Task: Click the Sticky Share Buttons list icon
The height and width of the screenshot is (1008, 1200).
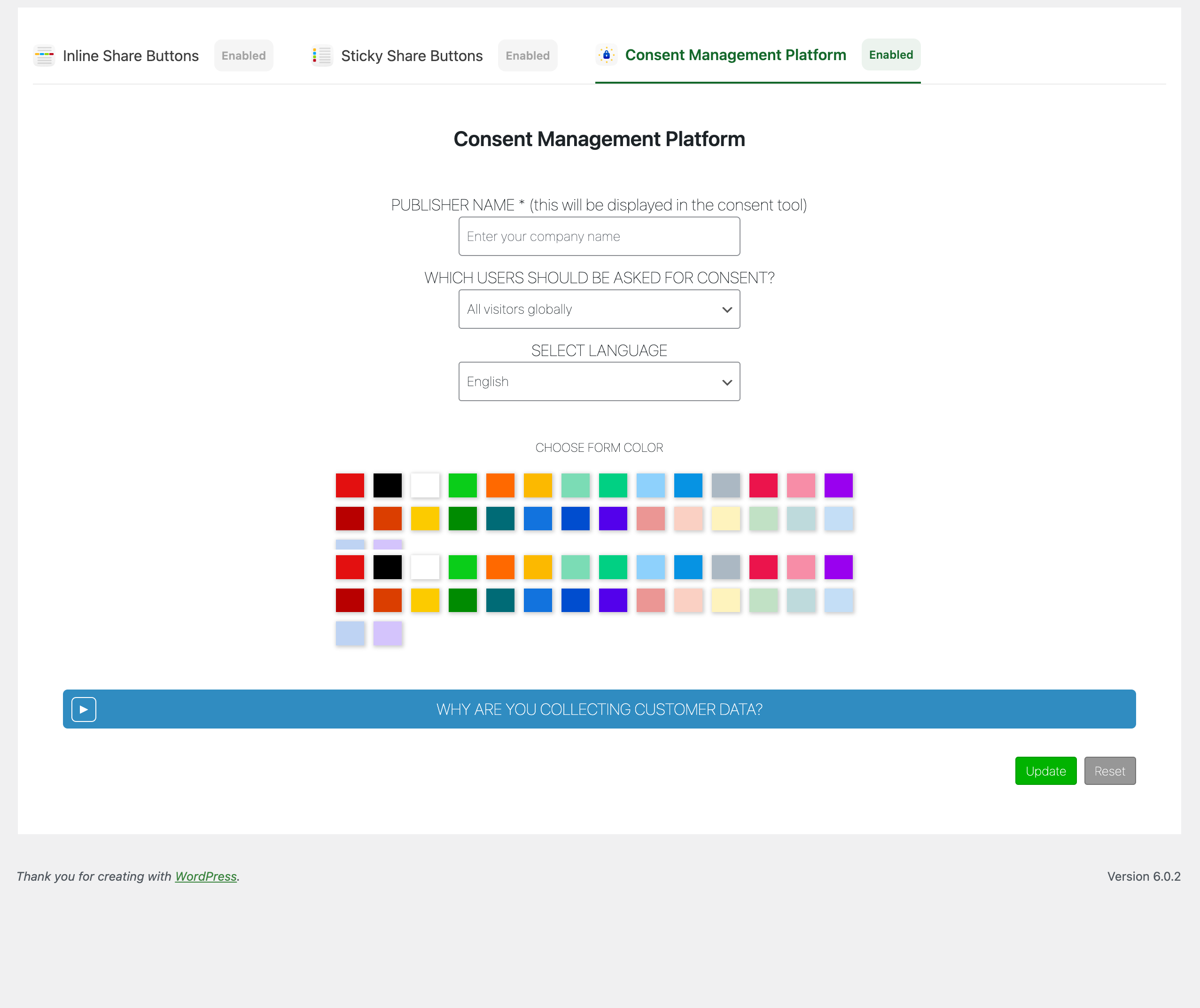Action: (321, 55)
